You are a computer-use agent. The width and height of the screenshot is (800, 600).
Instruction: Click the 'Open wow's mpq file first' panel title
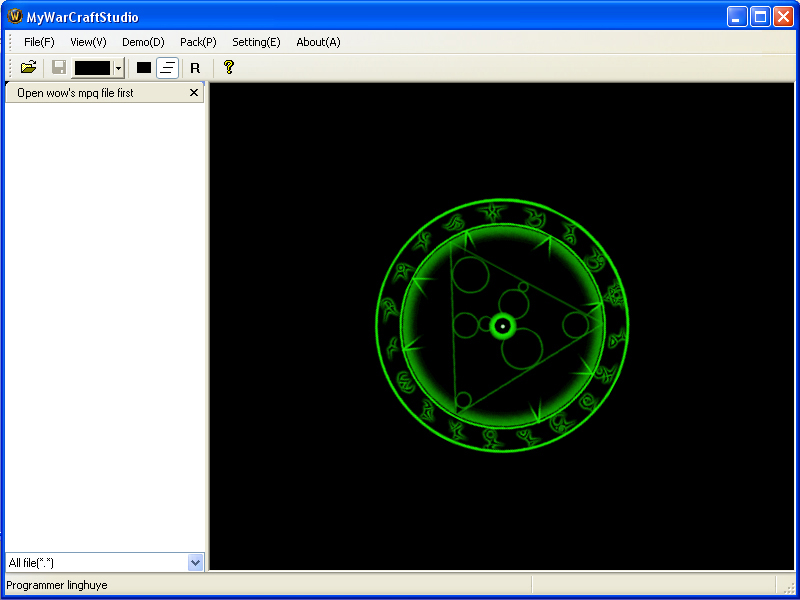75,93
